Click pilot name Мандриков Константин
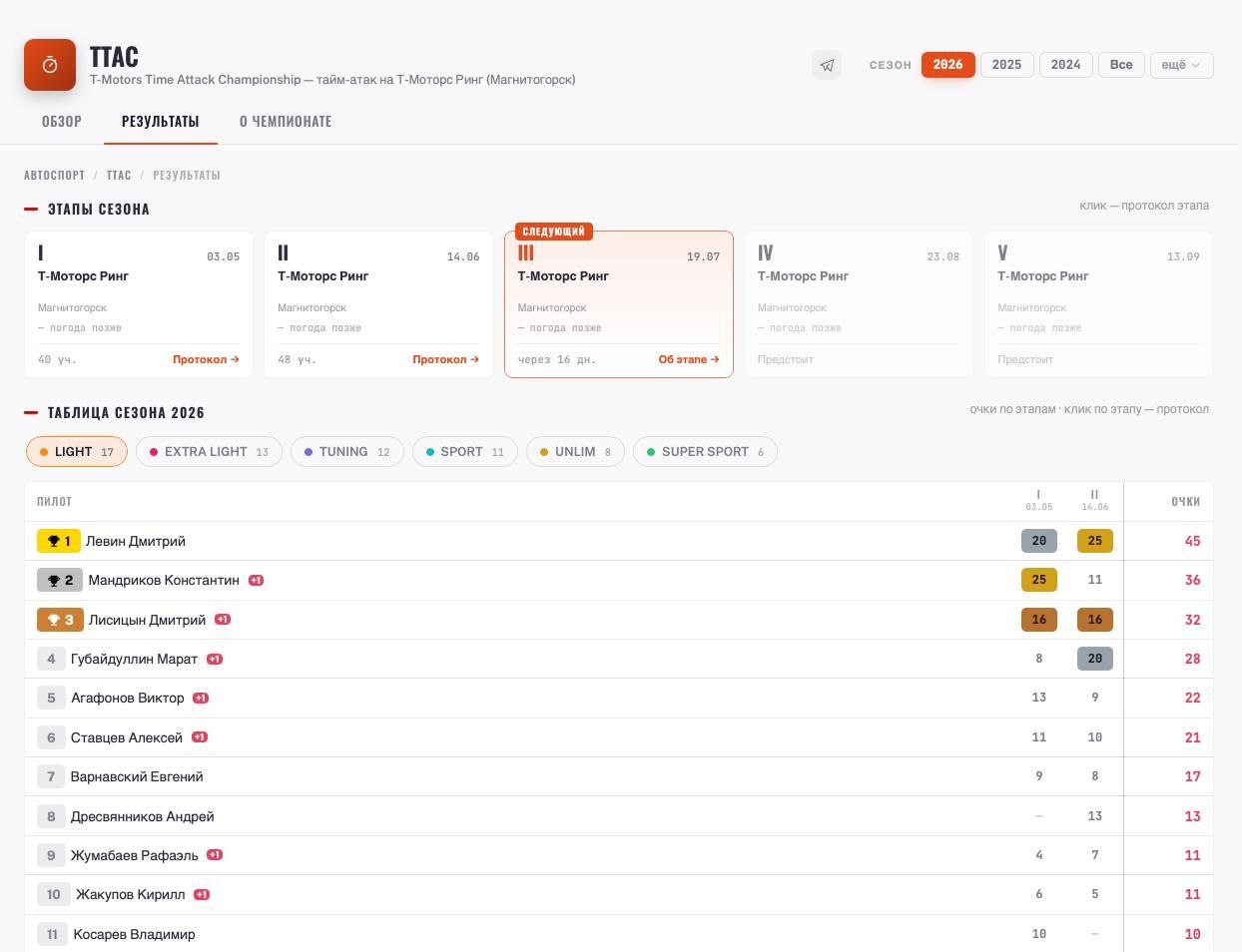 click(164, 580)
